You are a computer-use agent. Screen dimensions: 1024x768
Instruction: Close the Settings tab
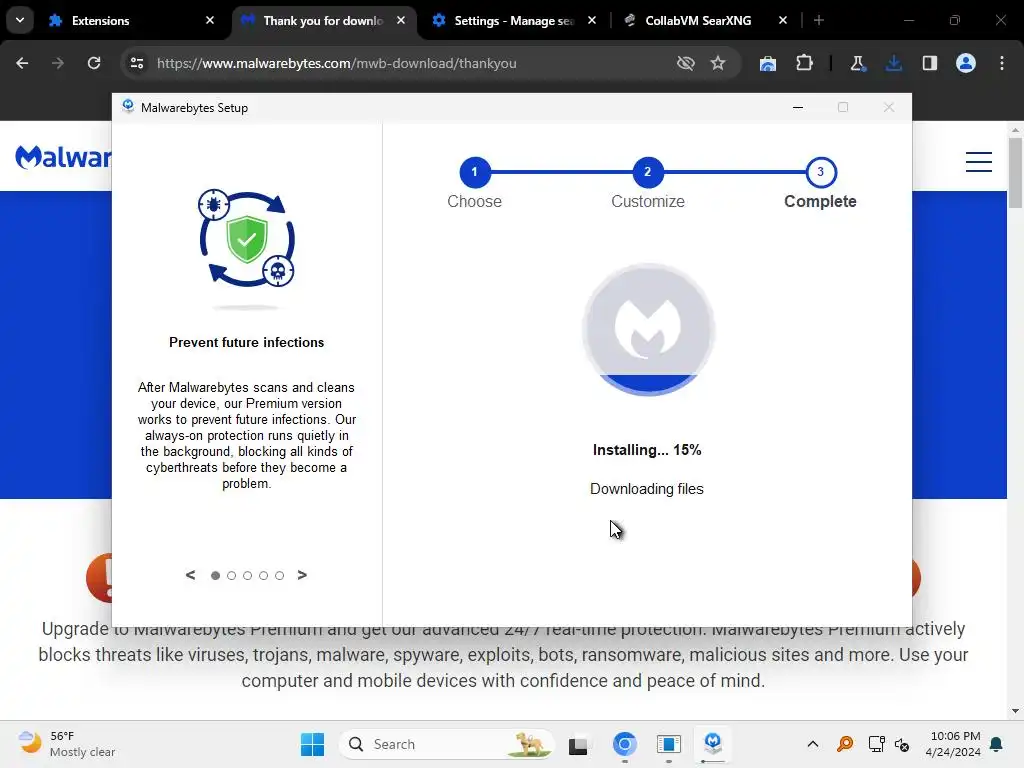tap(592, 20)
